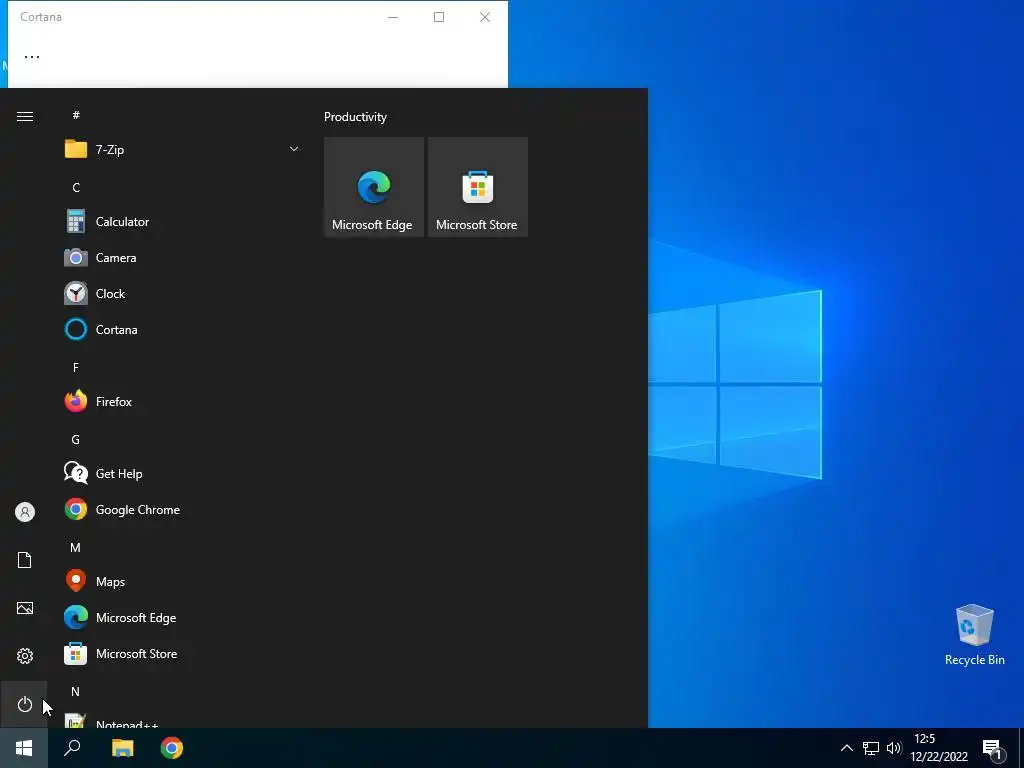
Task: Click the G letter group header
Action: pos(76,440)
